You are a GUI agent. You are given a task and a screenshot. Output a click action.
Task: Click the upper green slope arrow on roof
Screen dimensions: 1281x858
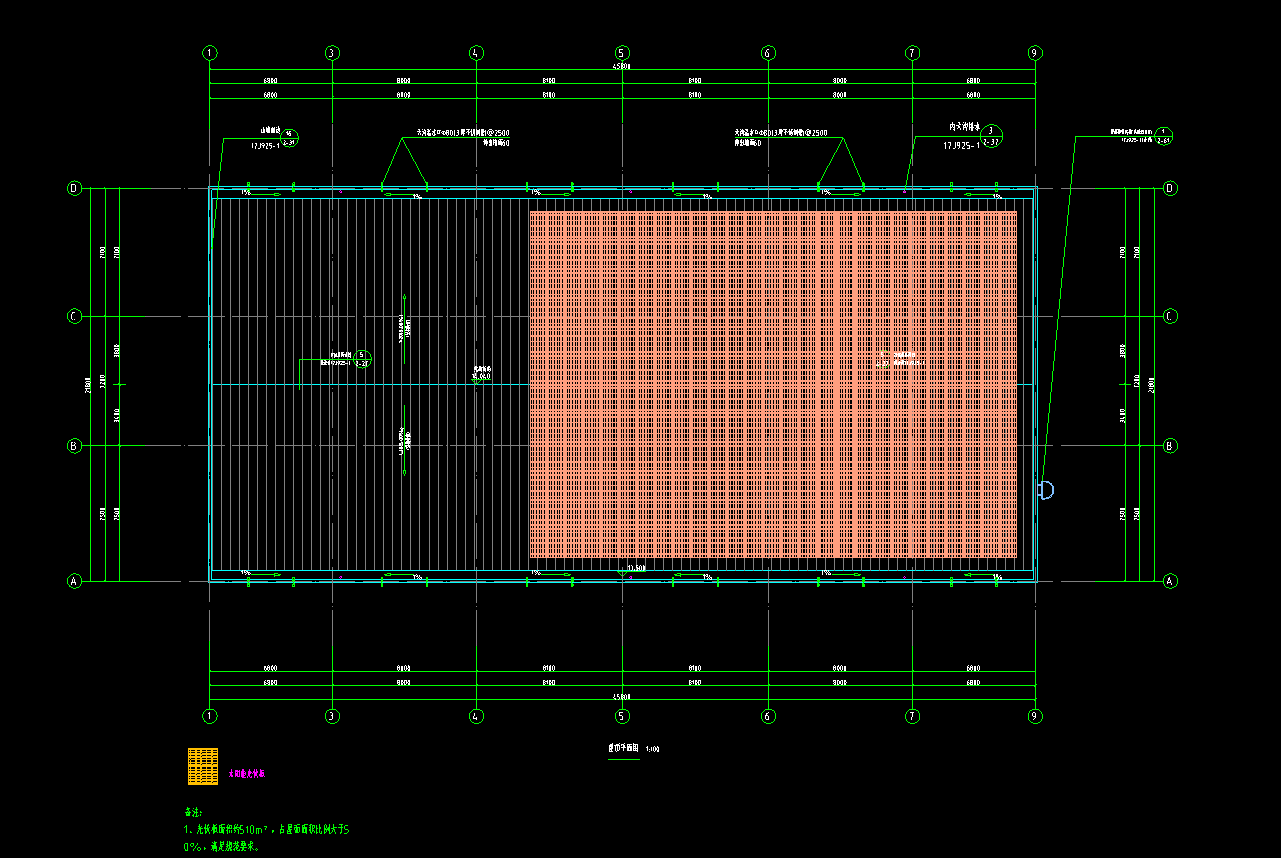click(x=404, y=327)
